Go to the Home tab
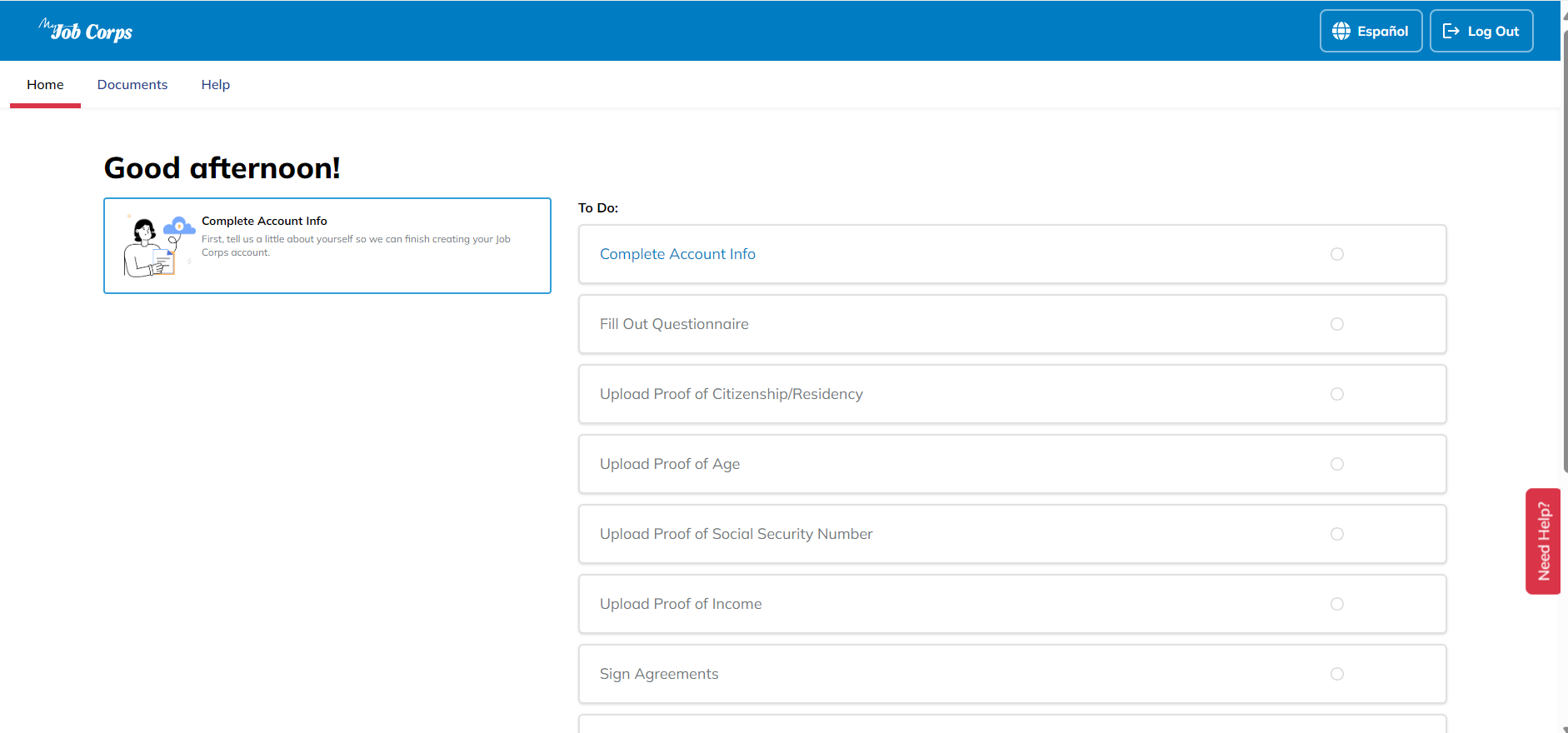 coord(45,85)
